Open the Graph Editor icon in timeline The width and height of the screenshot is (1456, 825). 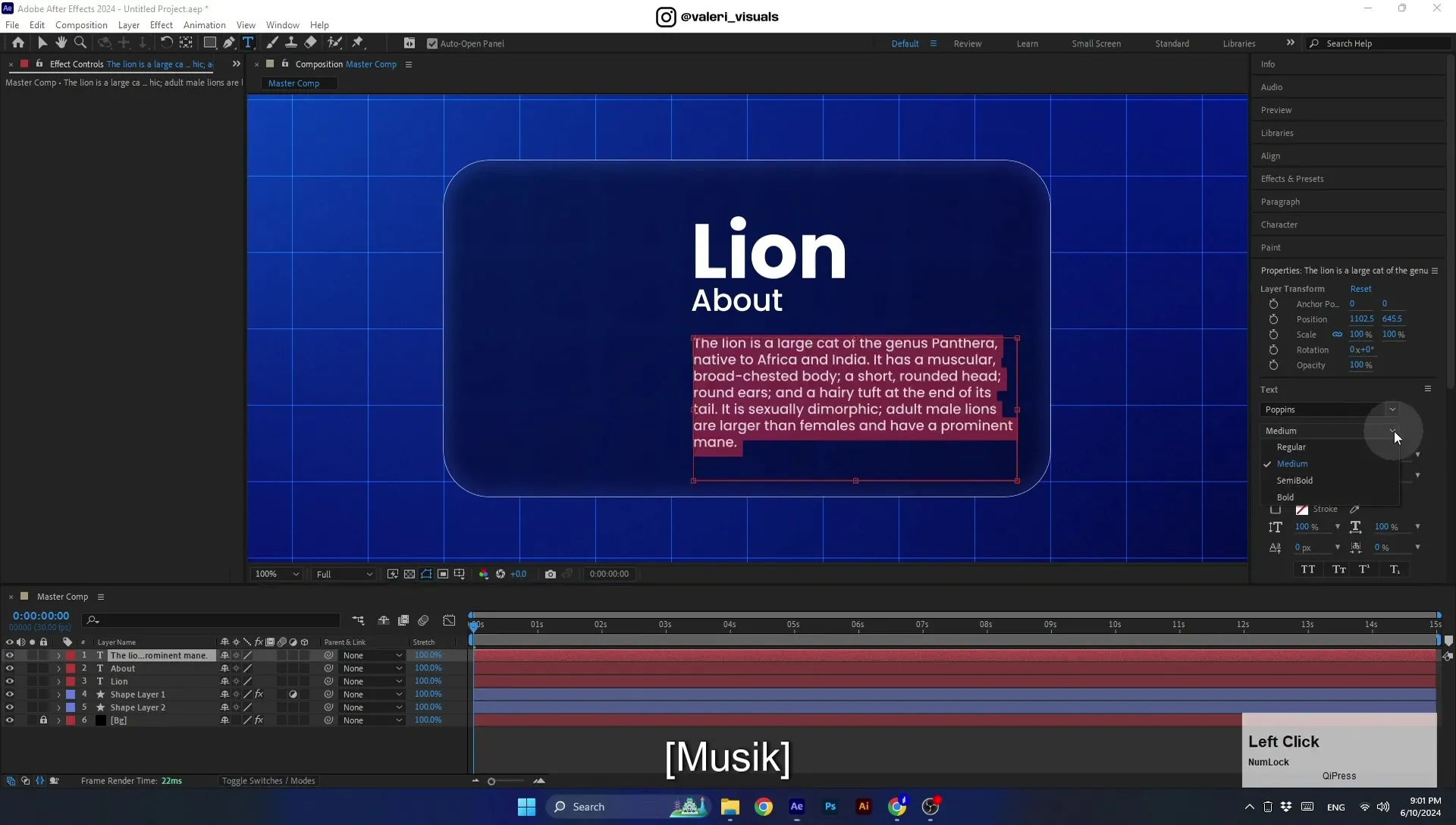tap(449, 620)
